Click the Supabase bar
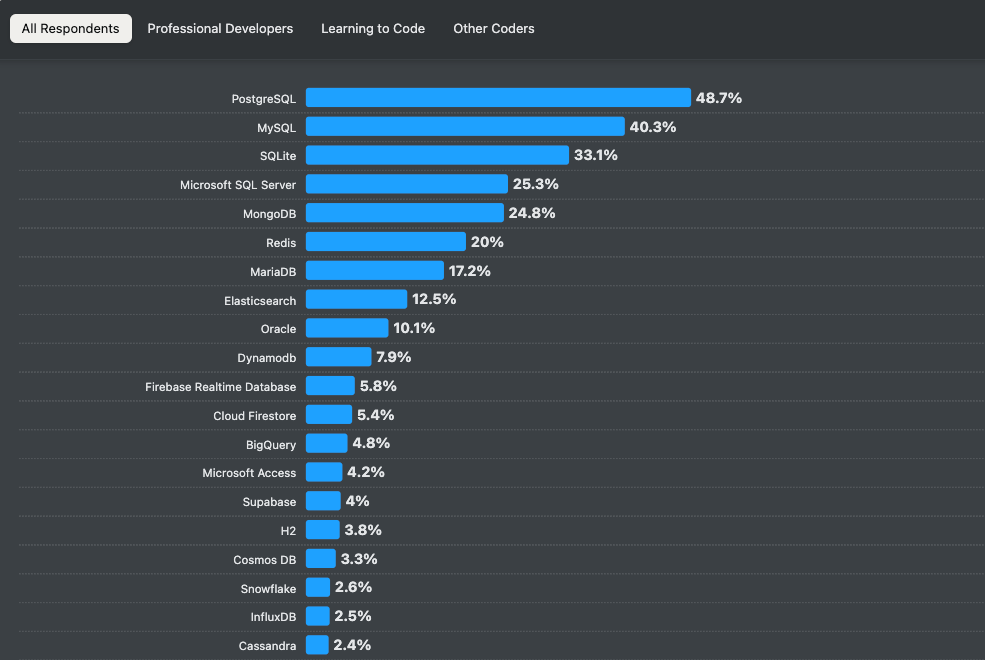This screenshot has height=660, width=985. 320,501
